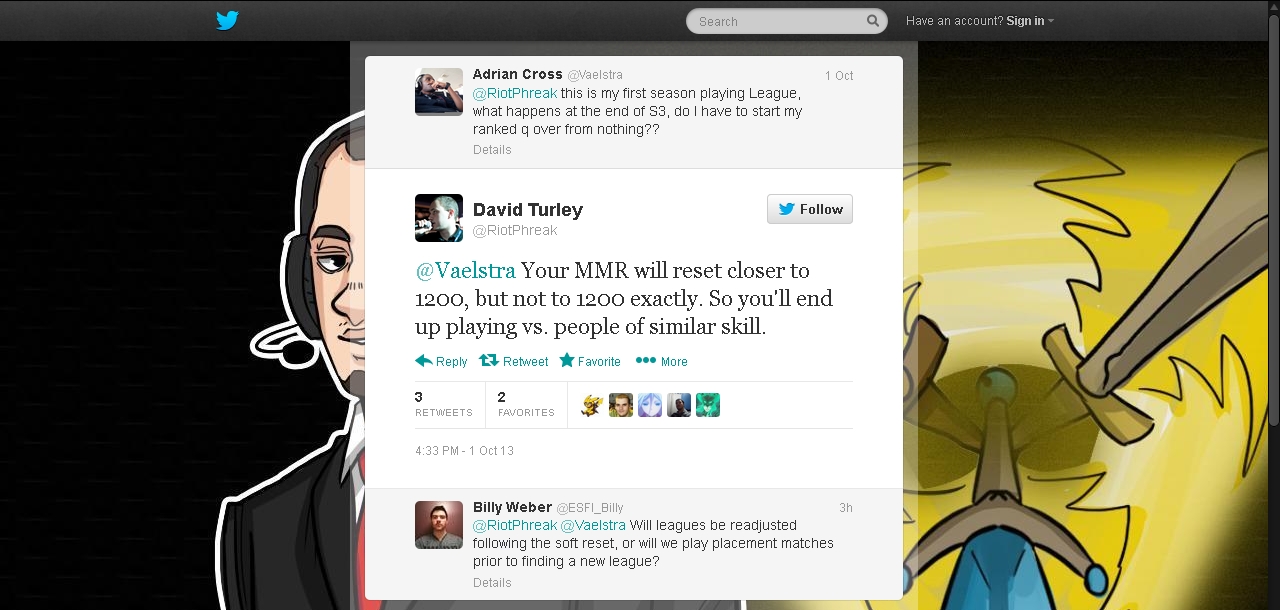Expand Details under Billy Weber's tweet

tap(492, 583)
